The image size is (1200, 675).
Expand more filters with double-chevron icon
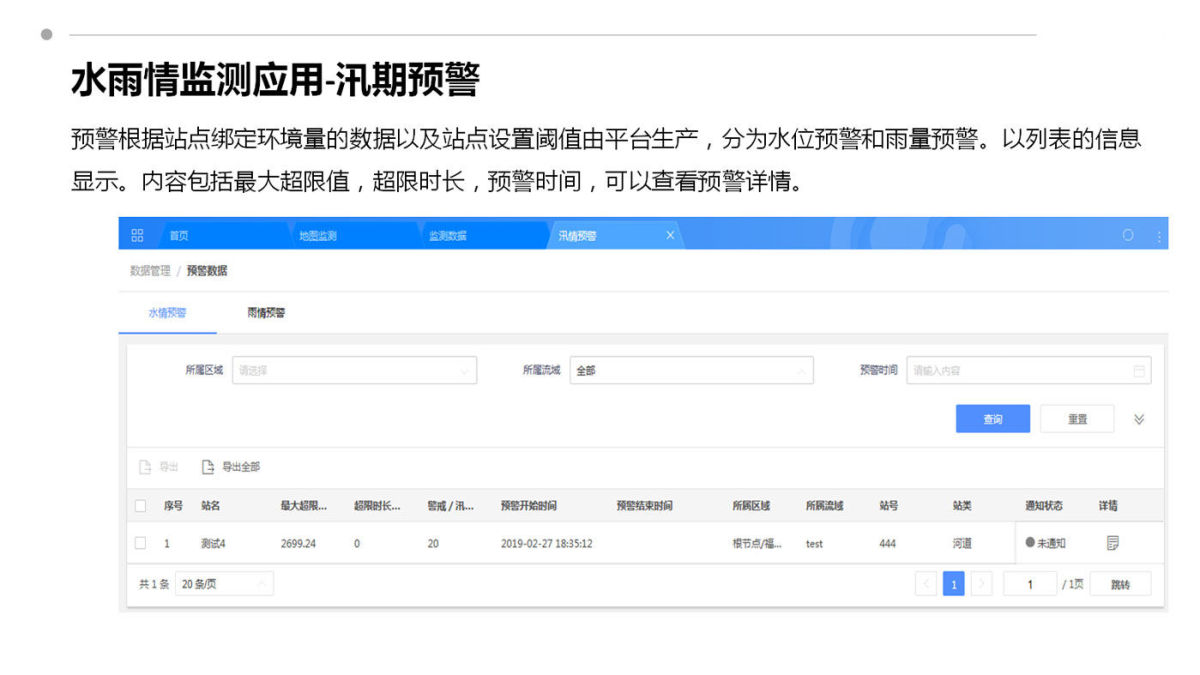point(1139,419)
